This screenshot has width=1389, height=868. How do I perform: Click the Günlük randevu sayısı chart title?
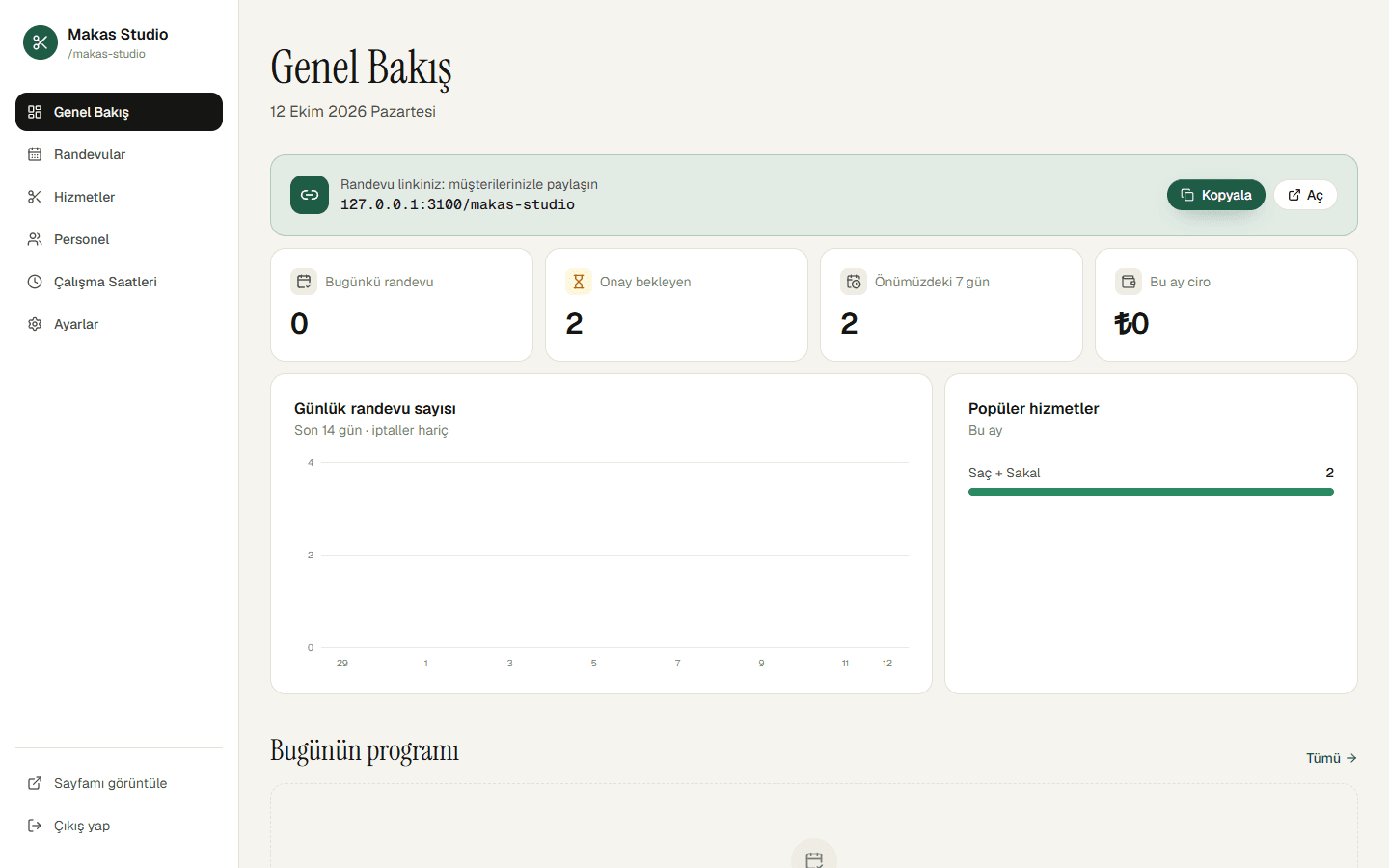375,409
